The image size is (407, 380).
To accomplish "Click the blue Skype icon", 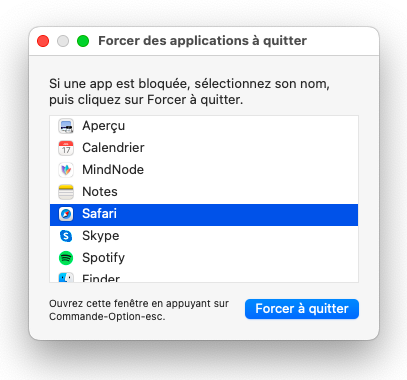I will click(66, 236).
